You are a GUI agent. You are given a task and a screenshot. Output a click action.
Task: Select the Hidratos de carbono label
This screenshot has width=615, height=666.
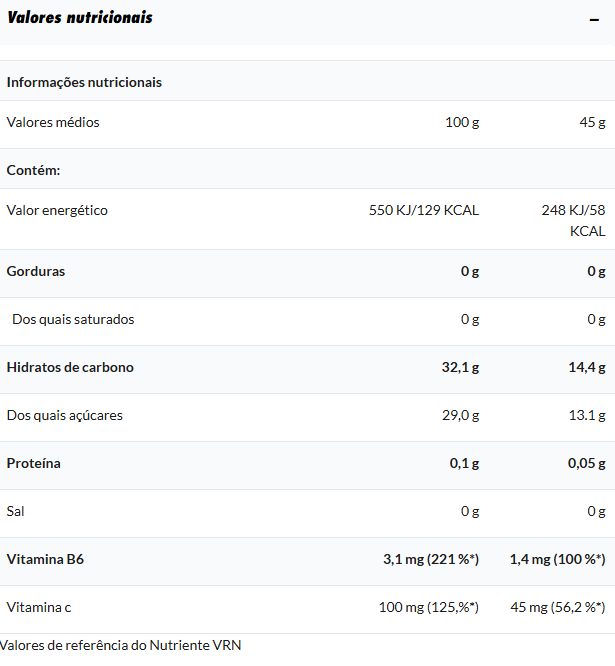coord(70,367)
